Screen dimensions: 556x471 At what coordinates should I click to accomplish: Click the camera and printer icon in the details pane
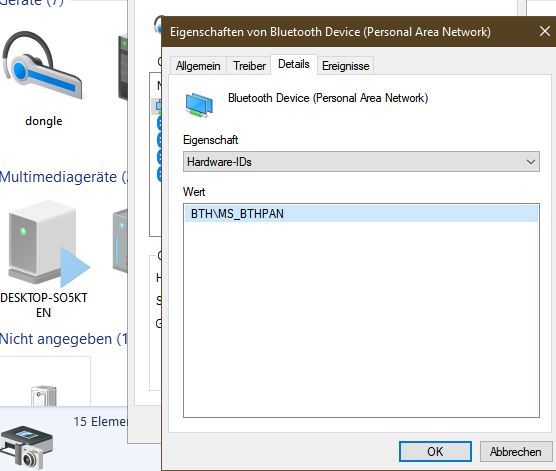(26, 447)
